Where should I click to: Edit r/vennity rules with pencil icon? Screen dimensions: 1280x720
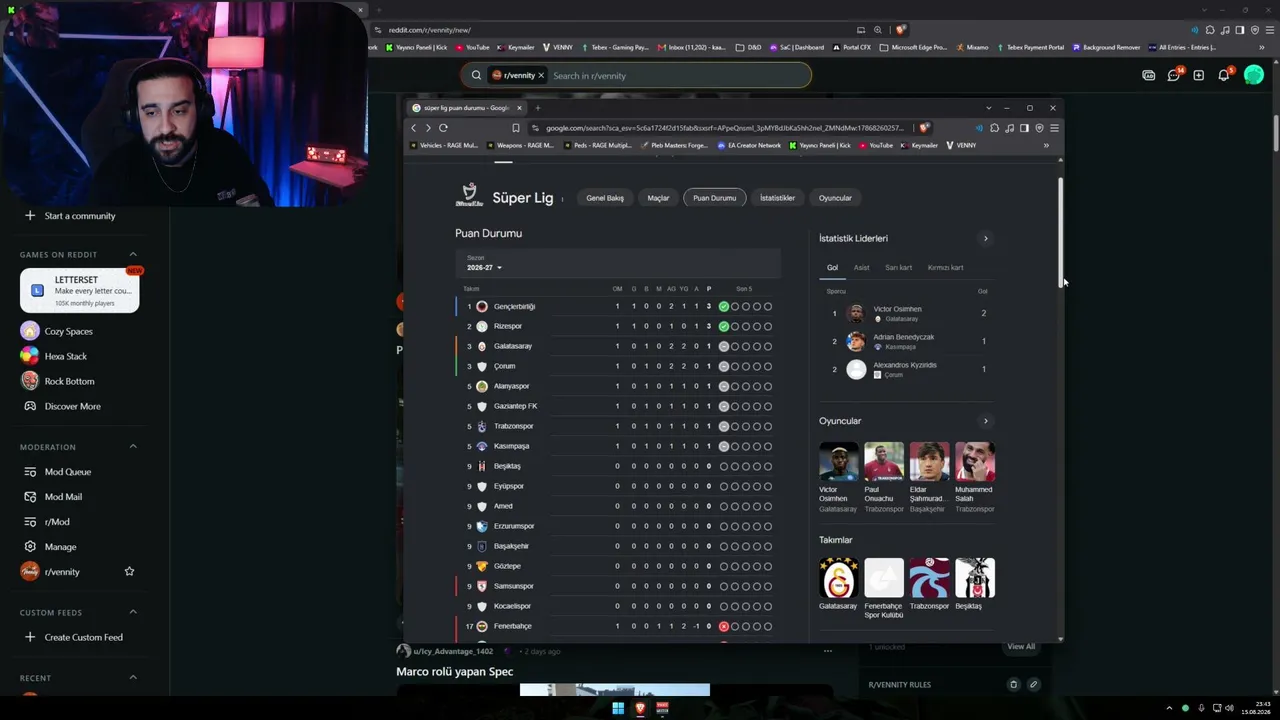(1033, 685)
